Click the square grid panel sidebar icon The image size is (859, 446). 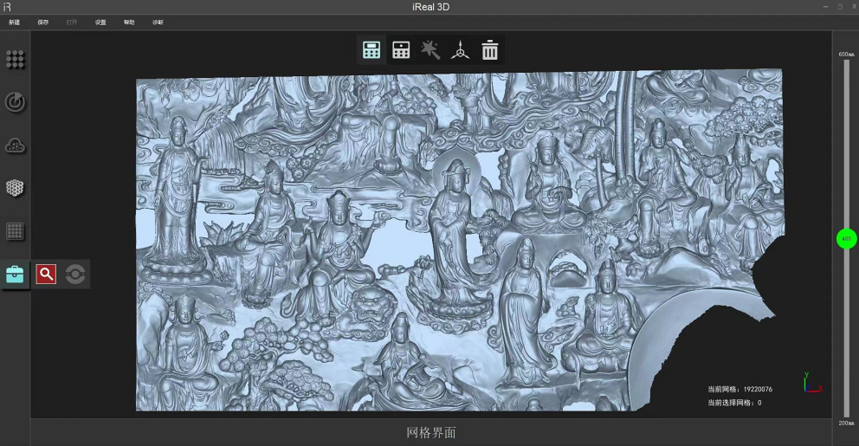[x=15, y=231]
